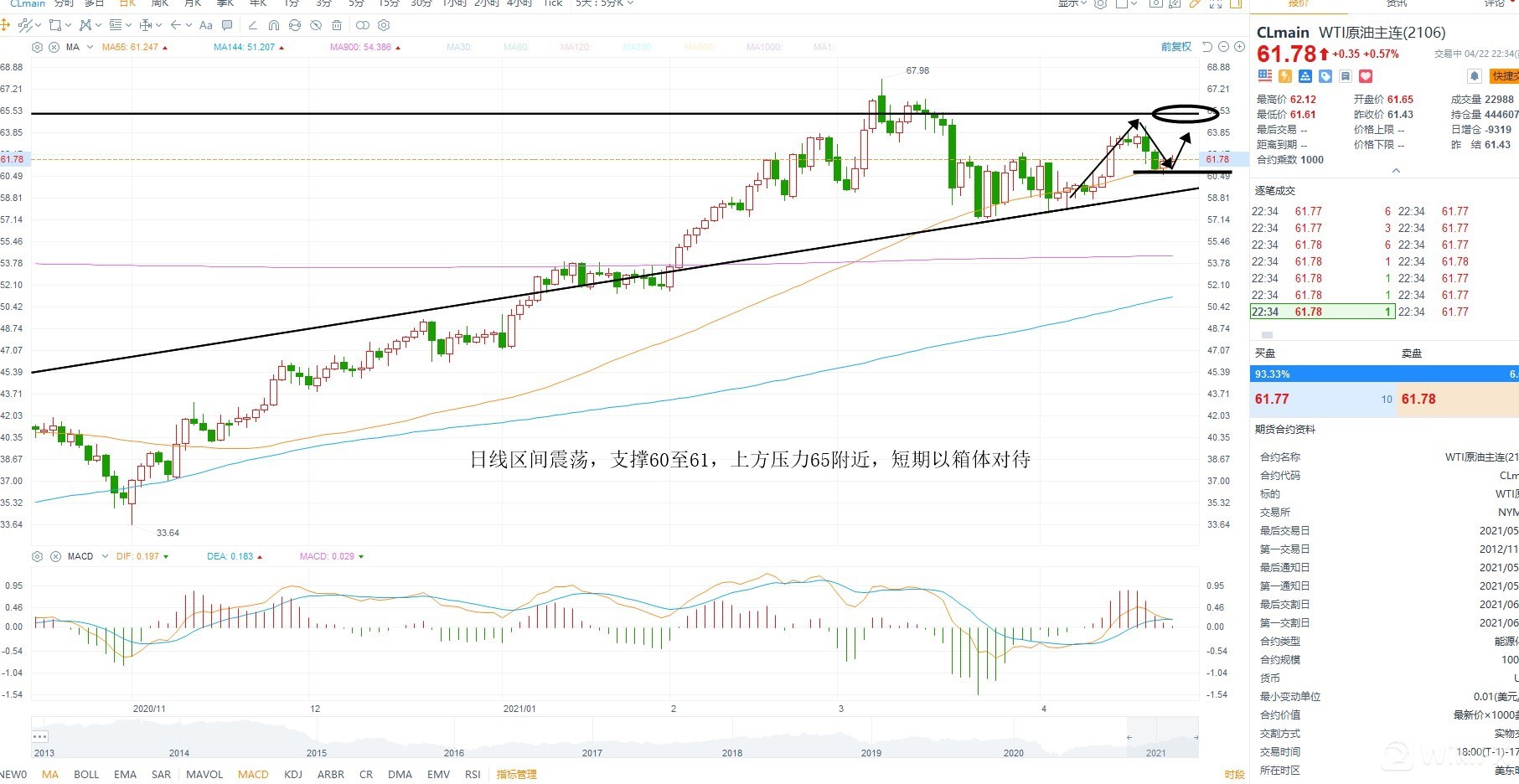Viewport: 1519px width, 784px height.
Task: Click the overlay compare circles icon
Action: click(363, 25)
